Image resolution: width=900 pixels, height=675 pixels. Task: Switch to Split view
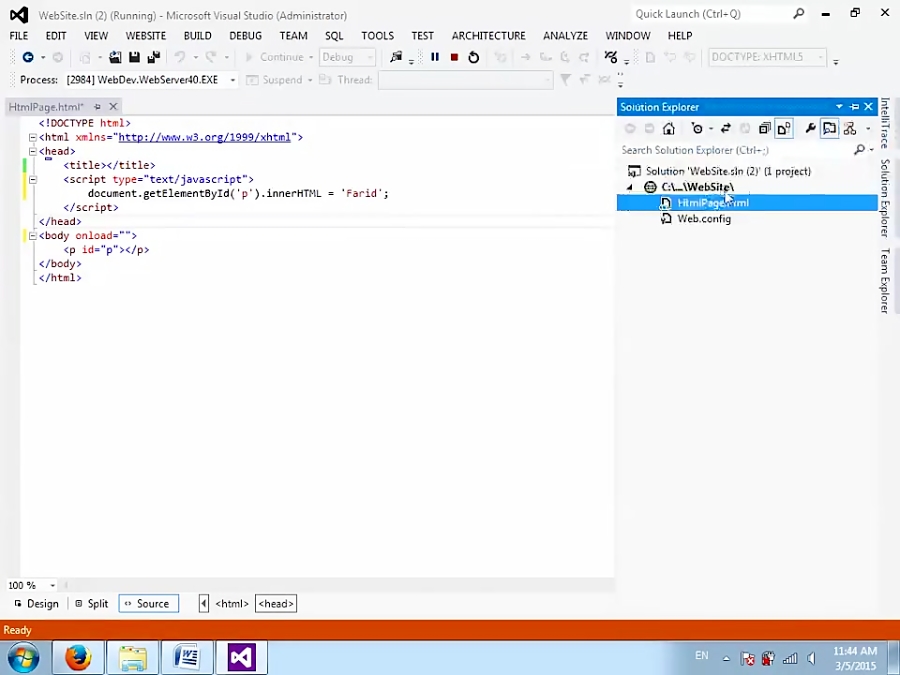[92, 604]
